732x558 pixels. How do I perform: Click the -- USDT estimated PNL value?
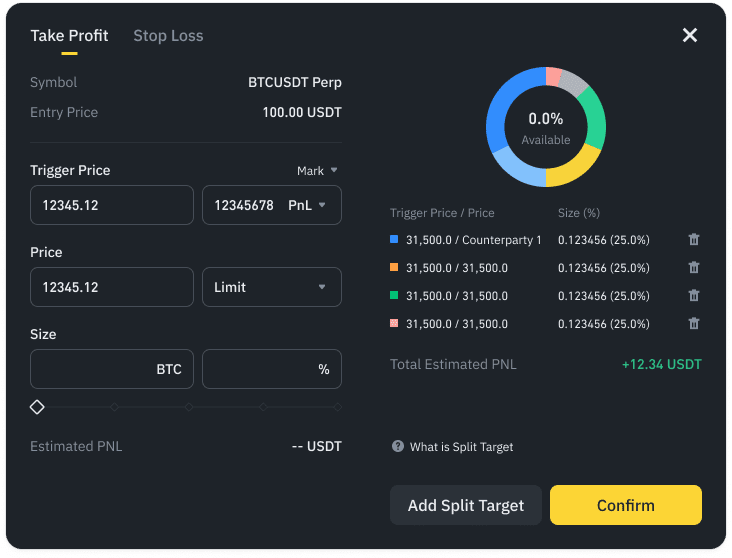(x=317, y=446)
